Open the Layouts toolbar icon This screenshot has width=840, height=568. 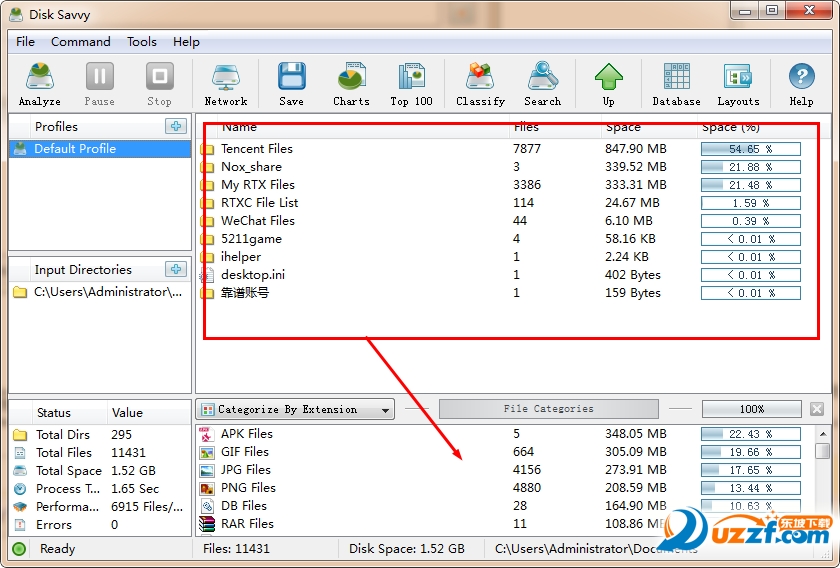[x=738, y=84]
